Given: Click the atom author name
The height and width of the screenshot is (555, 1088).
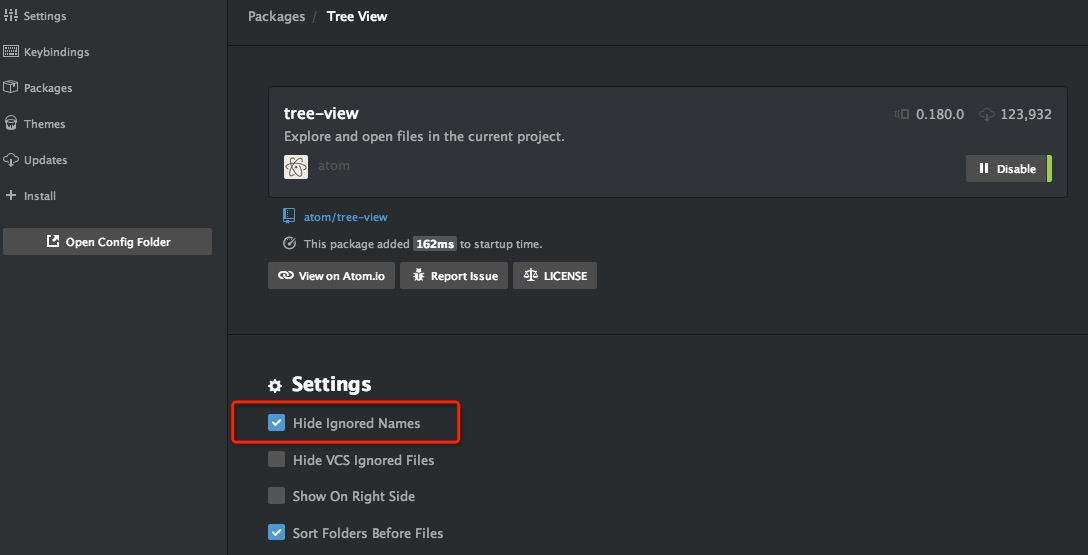Looking at the screenshot, I should [334, 166].
